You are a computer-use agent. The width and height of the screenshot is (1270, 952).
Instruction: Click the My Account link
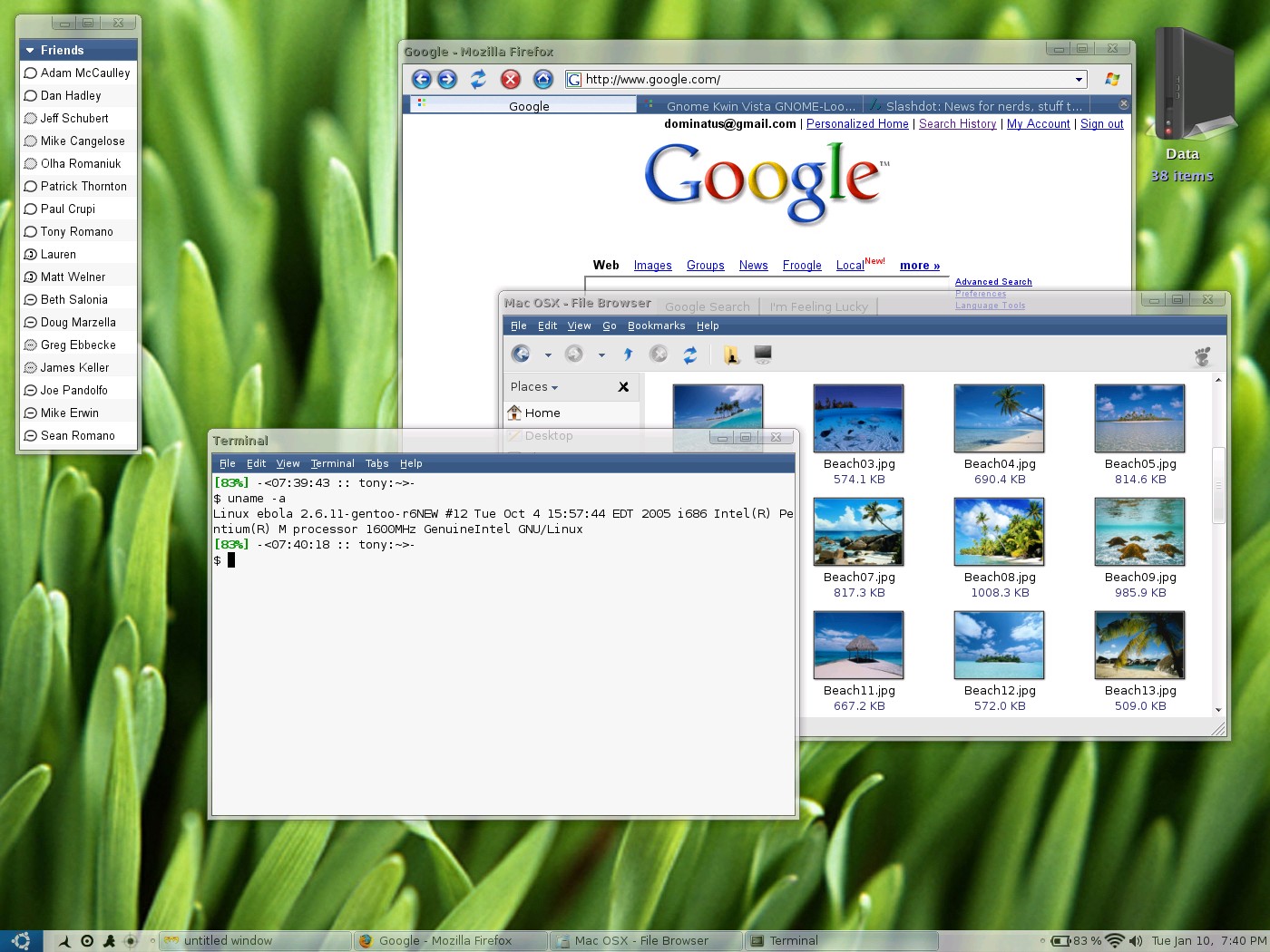pyautogui.click(x=1038, y=124)
